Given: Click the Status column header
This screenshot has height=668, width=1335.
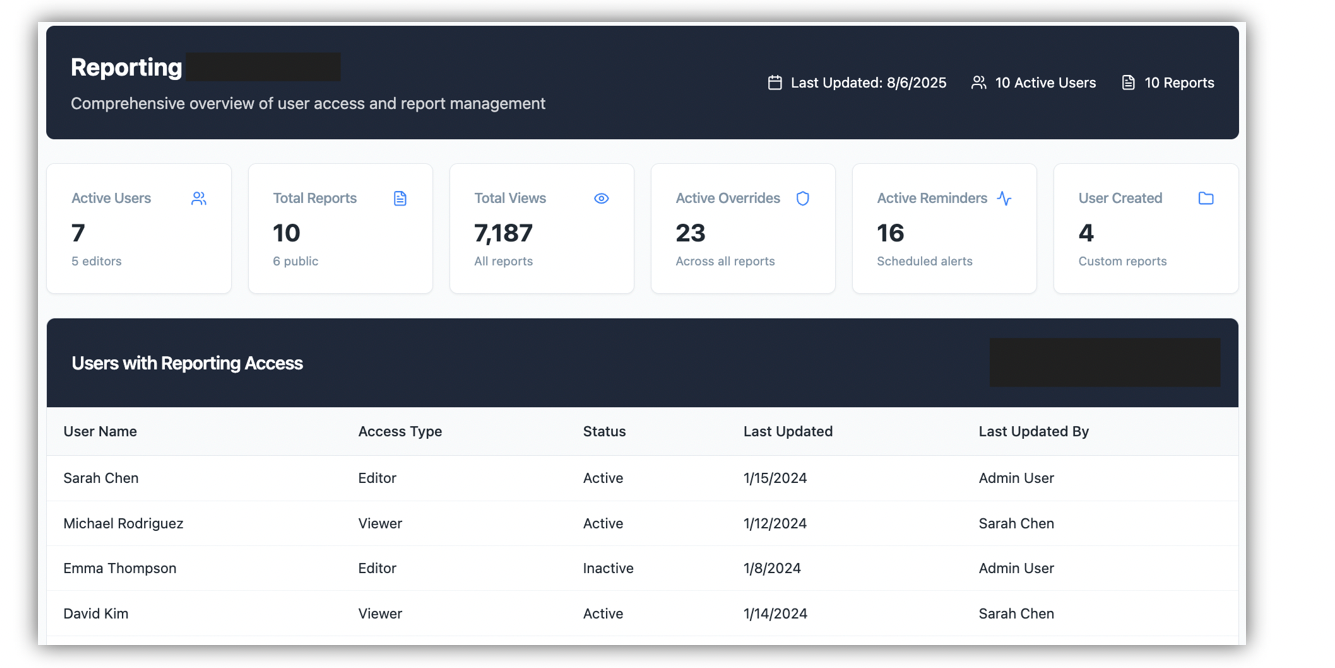Looking at the screenshot, I should (x=604, y=431).
